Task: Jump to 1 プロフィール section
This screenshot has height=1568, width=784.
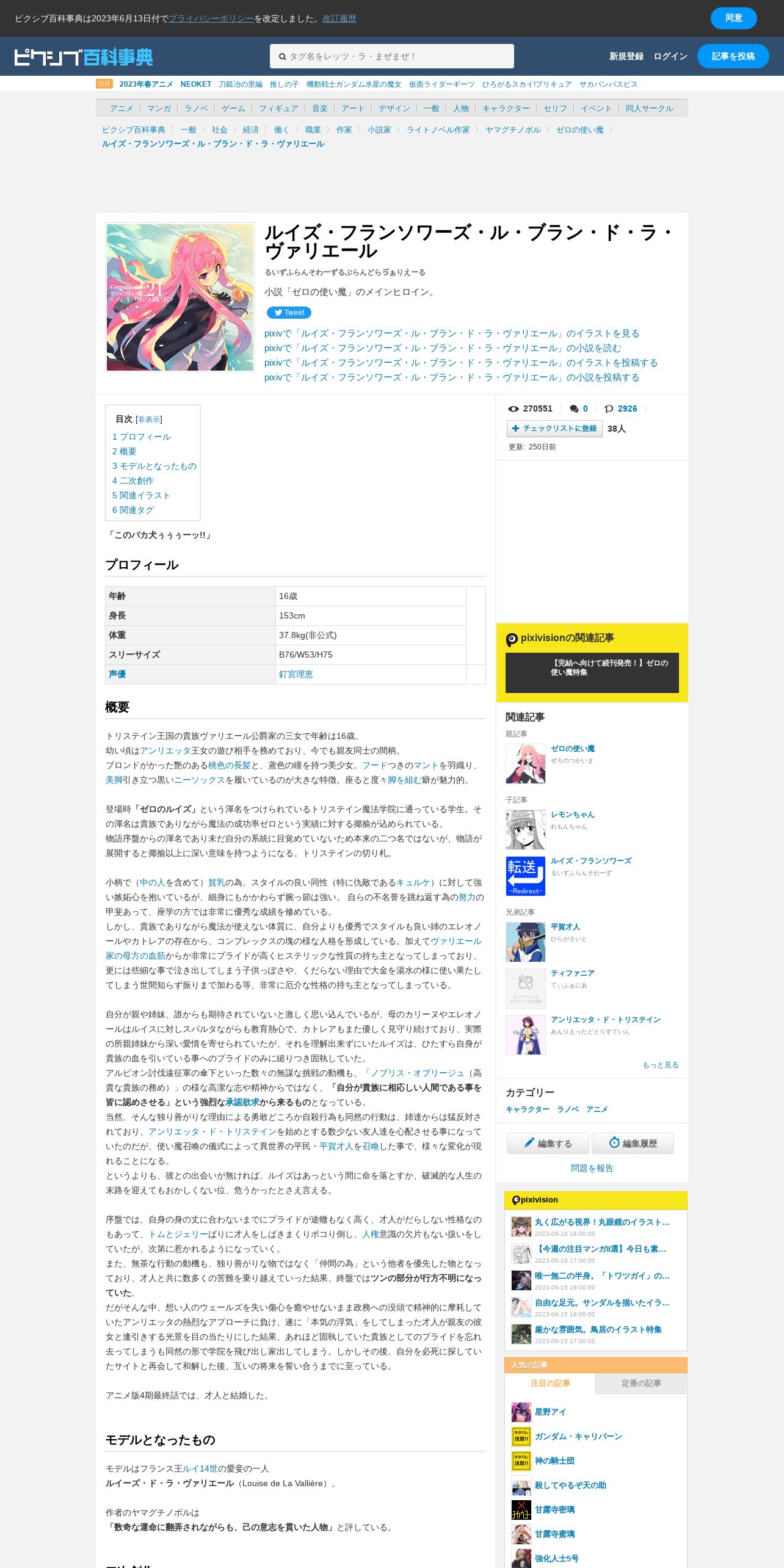Action: pyautogui.click(x=141, y=437)
